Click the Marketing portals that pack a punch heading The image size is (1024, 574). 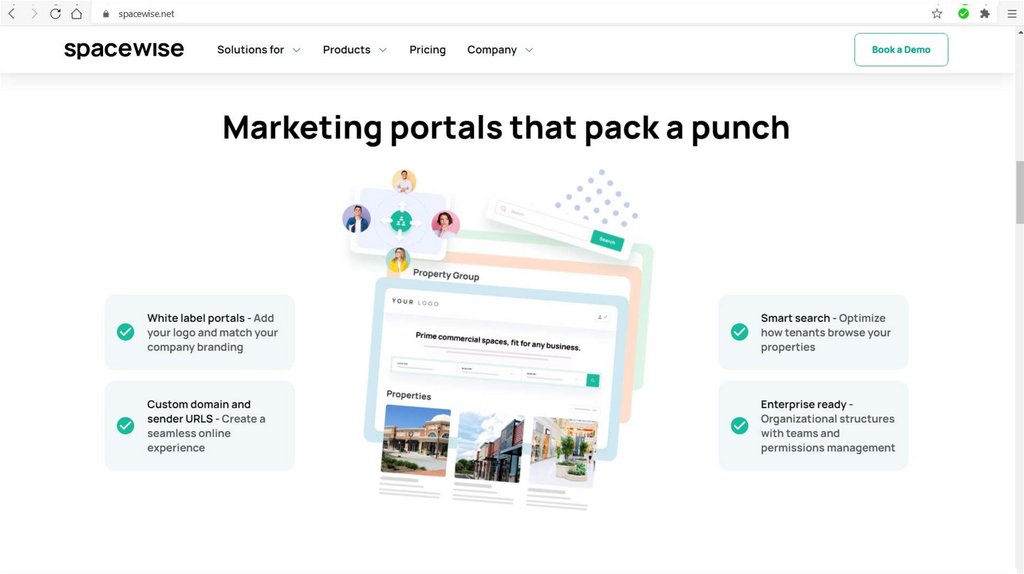(x=506, y=127)
